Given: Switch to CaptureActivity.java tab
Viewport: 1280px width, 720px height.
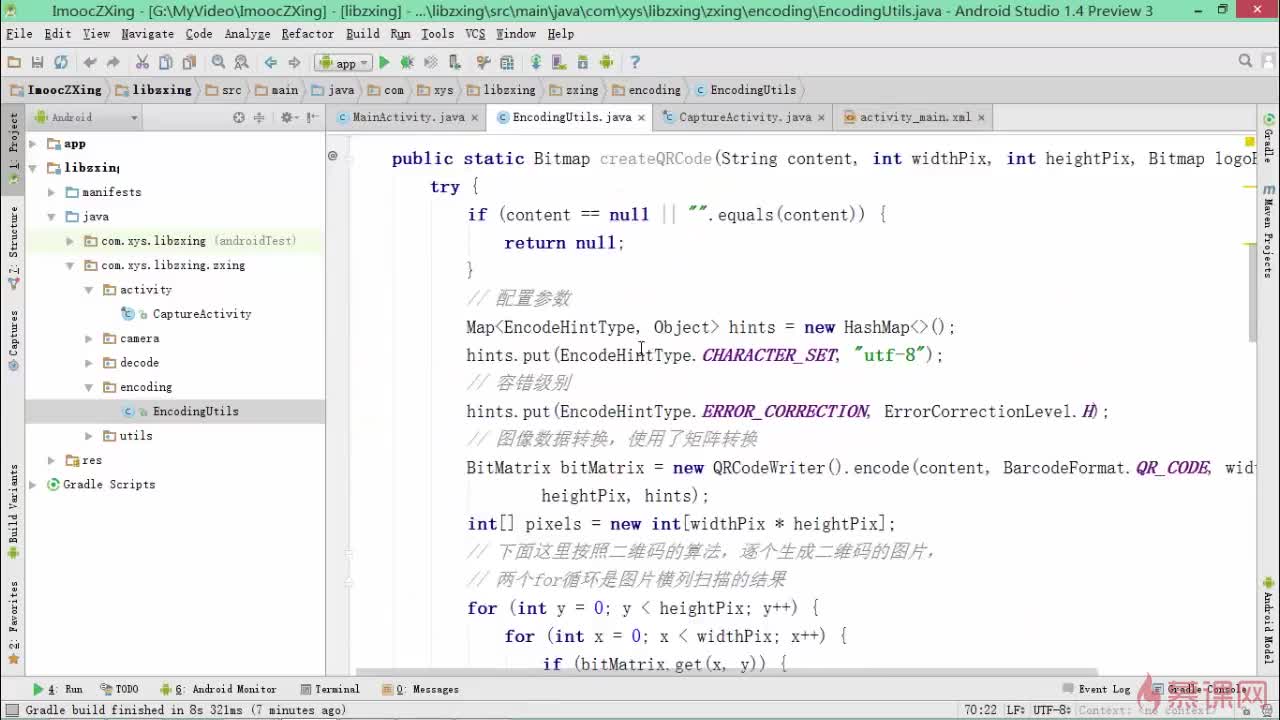Looking at the screenshot, I should (745, 117).
